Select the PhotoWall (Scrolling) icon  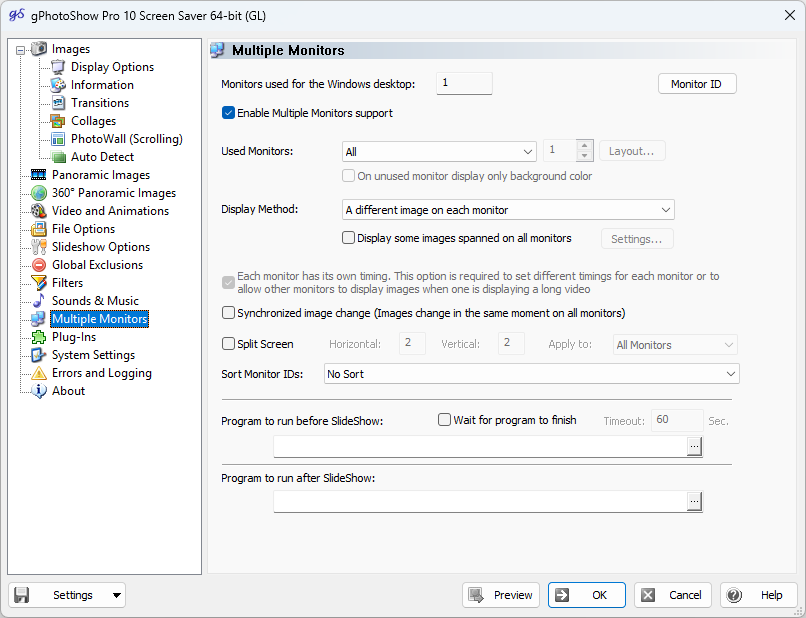click(58, 138)
